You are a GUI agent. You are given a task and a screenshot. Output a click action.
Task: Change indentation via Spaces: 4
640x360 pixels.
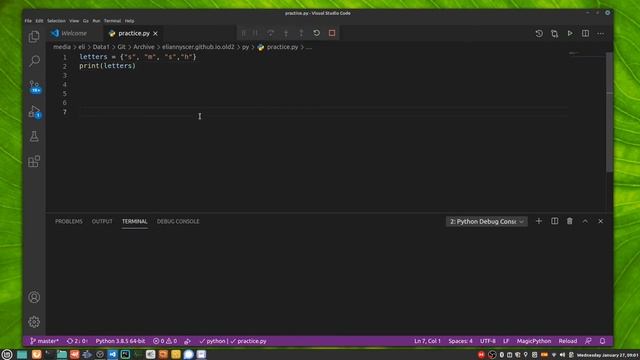[460, 341]
